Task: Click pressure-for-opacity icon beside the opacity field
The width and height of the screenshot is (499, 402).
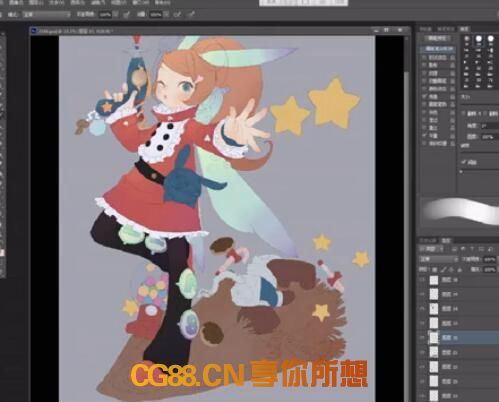Action: tap(126, 14)
